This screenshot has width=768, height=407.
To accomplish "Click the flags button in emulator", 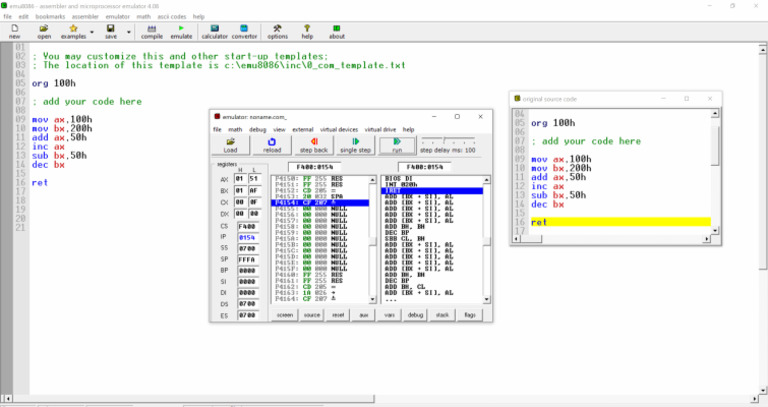I will click(x=470, y=315).
